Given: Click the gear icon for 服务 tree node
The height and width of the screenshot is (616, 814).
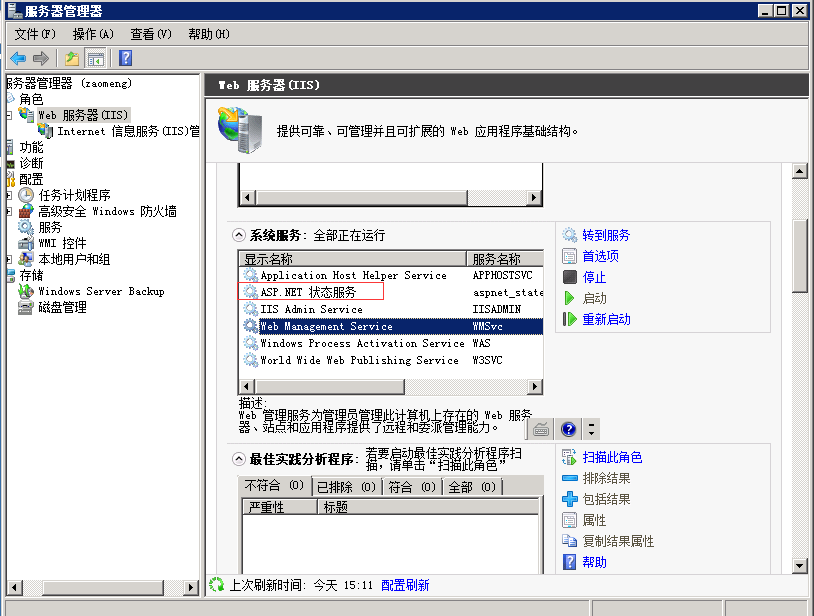Looking at the screenshot, I should (26, 227).
